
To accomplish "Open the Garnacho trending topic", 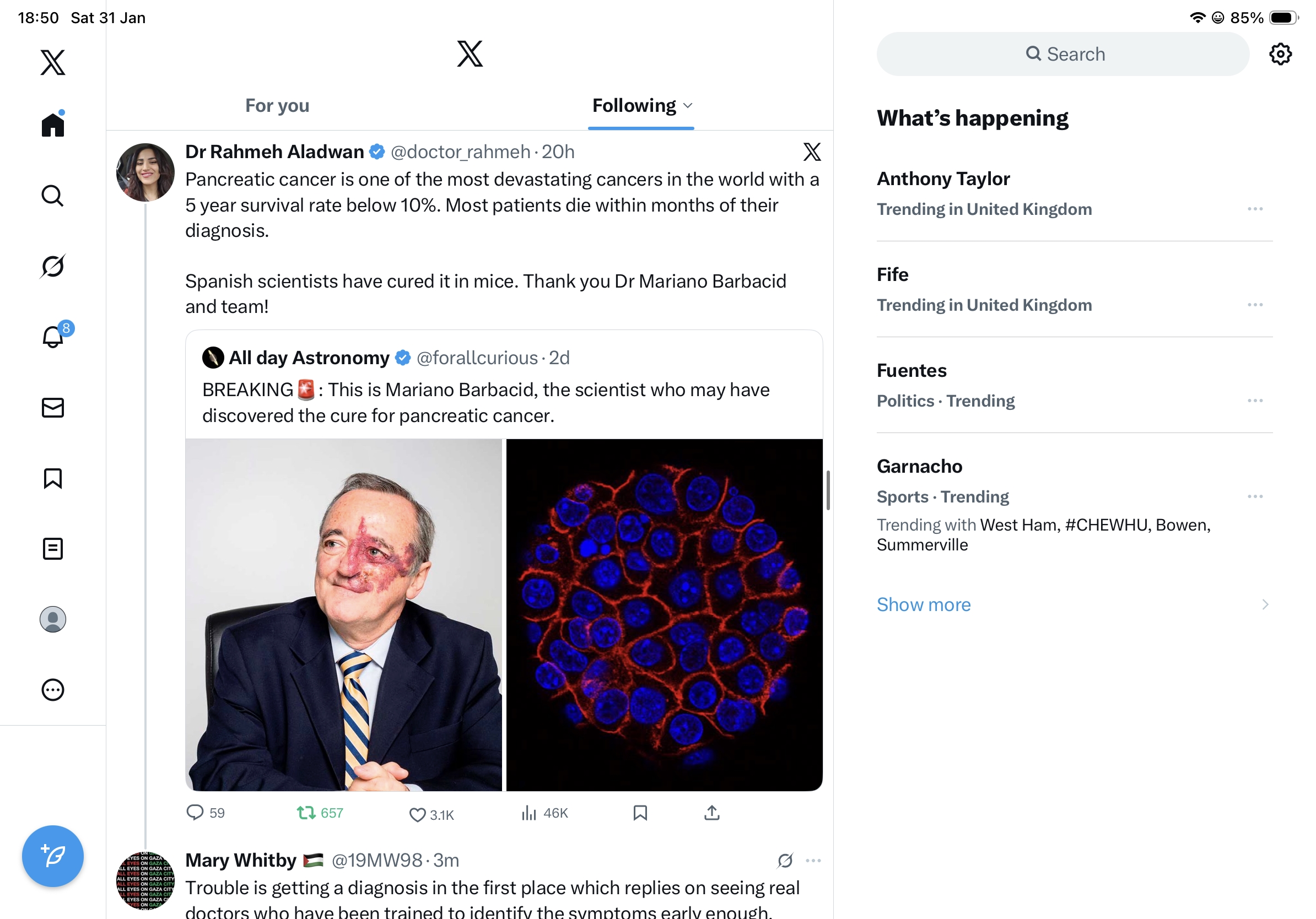I will 919,466.
